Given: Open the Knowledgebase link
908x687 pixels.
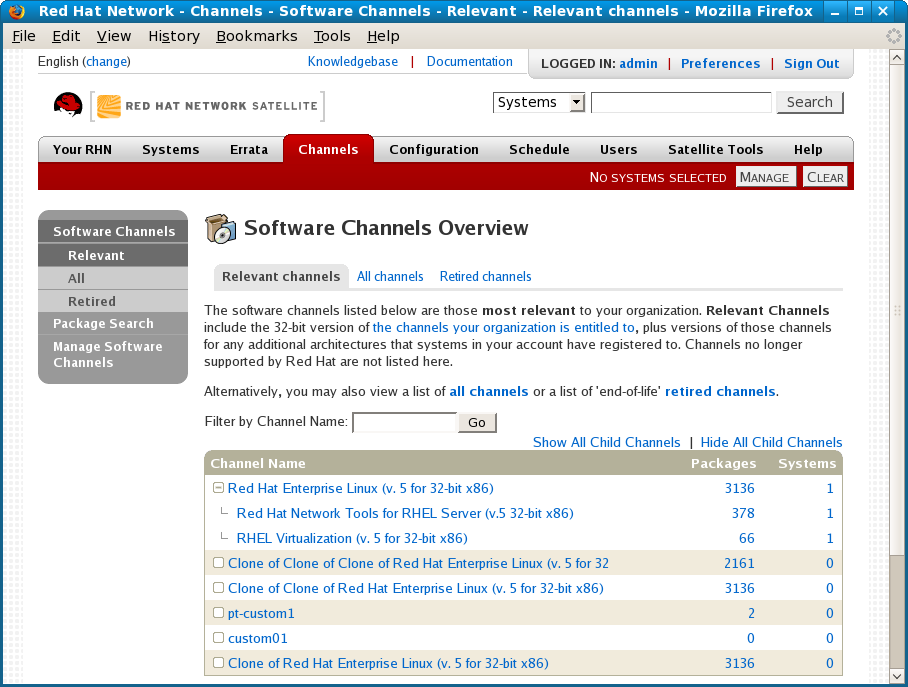Looking at the screenshot, I should tap(353, 61).
